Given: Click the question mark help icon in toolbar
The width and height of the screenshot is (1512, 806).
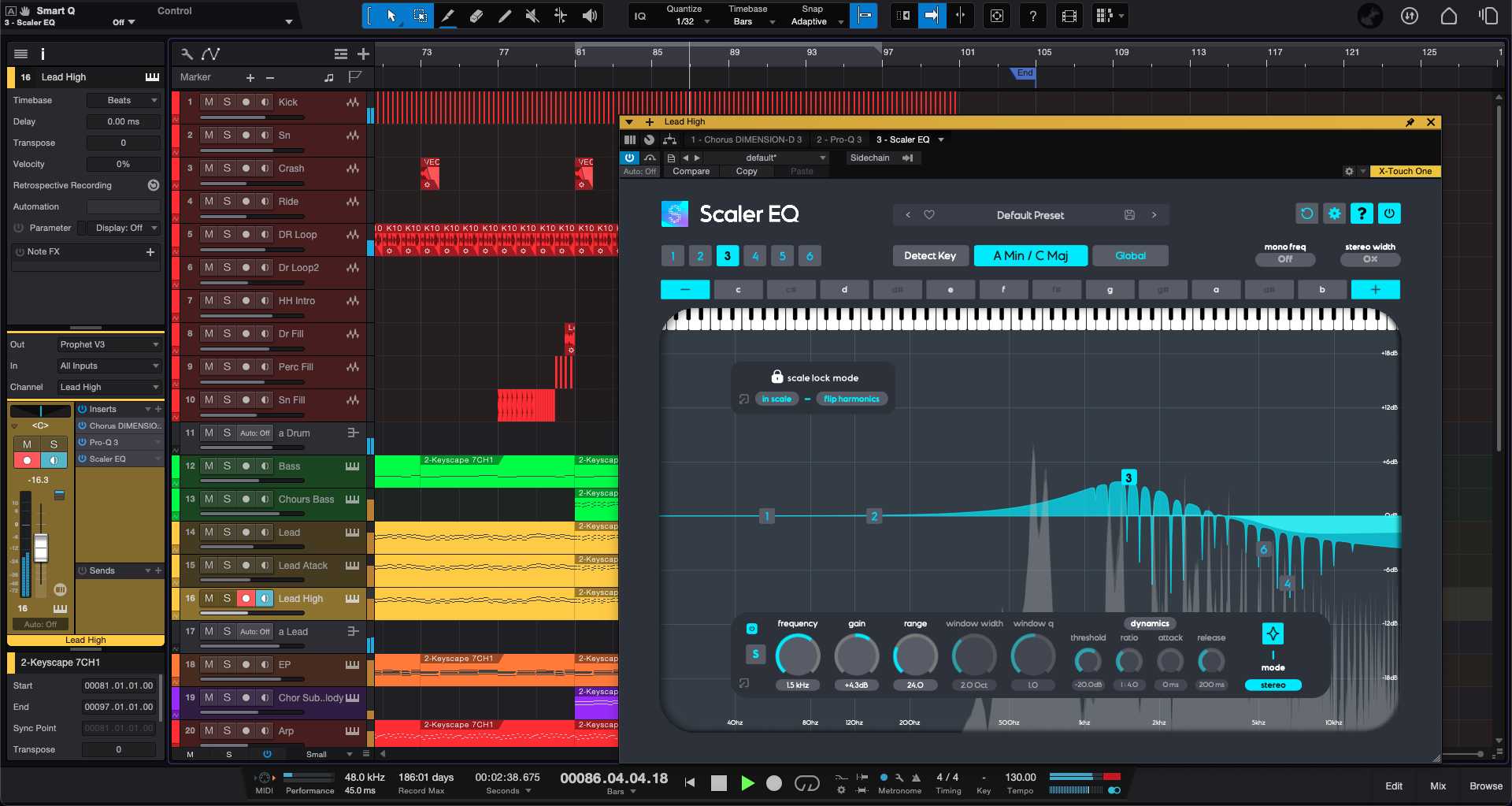Looking at the screenshot, I should tap(1033, 16).
